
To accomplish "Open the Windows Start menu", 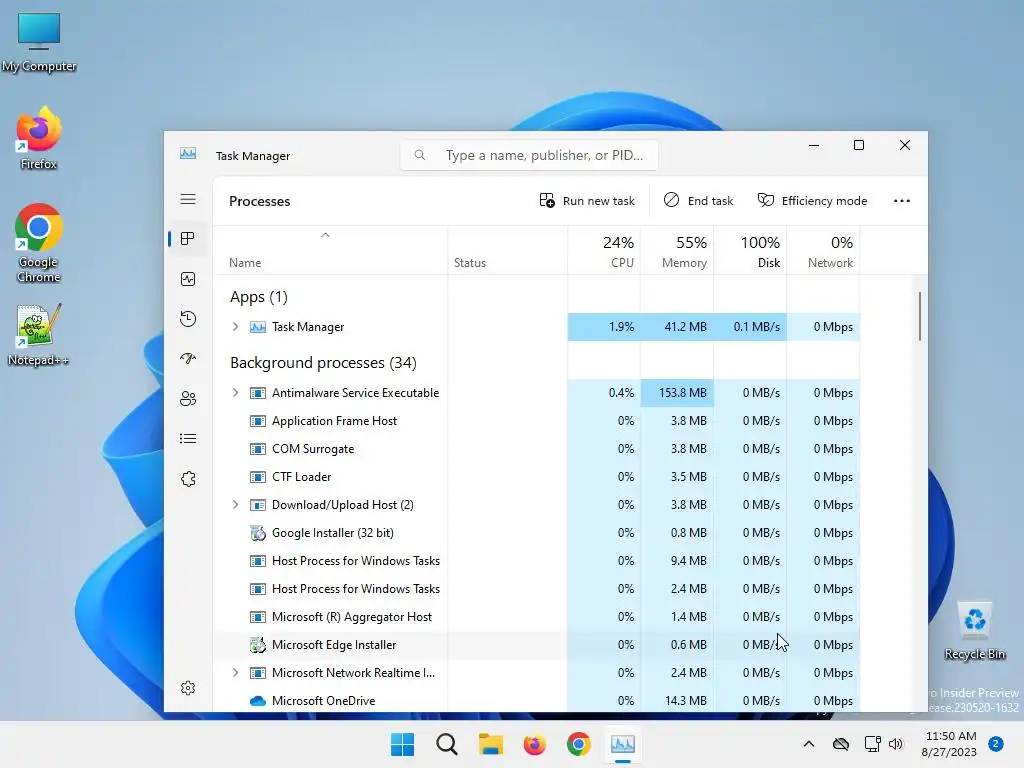I will (402, 744).
